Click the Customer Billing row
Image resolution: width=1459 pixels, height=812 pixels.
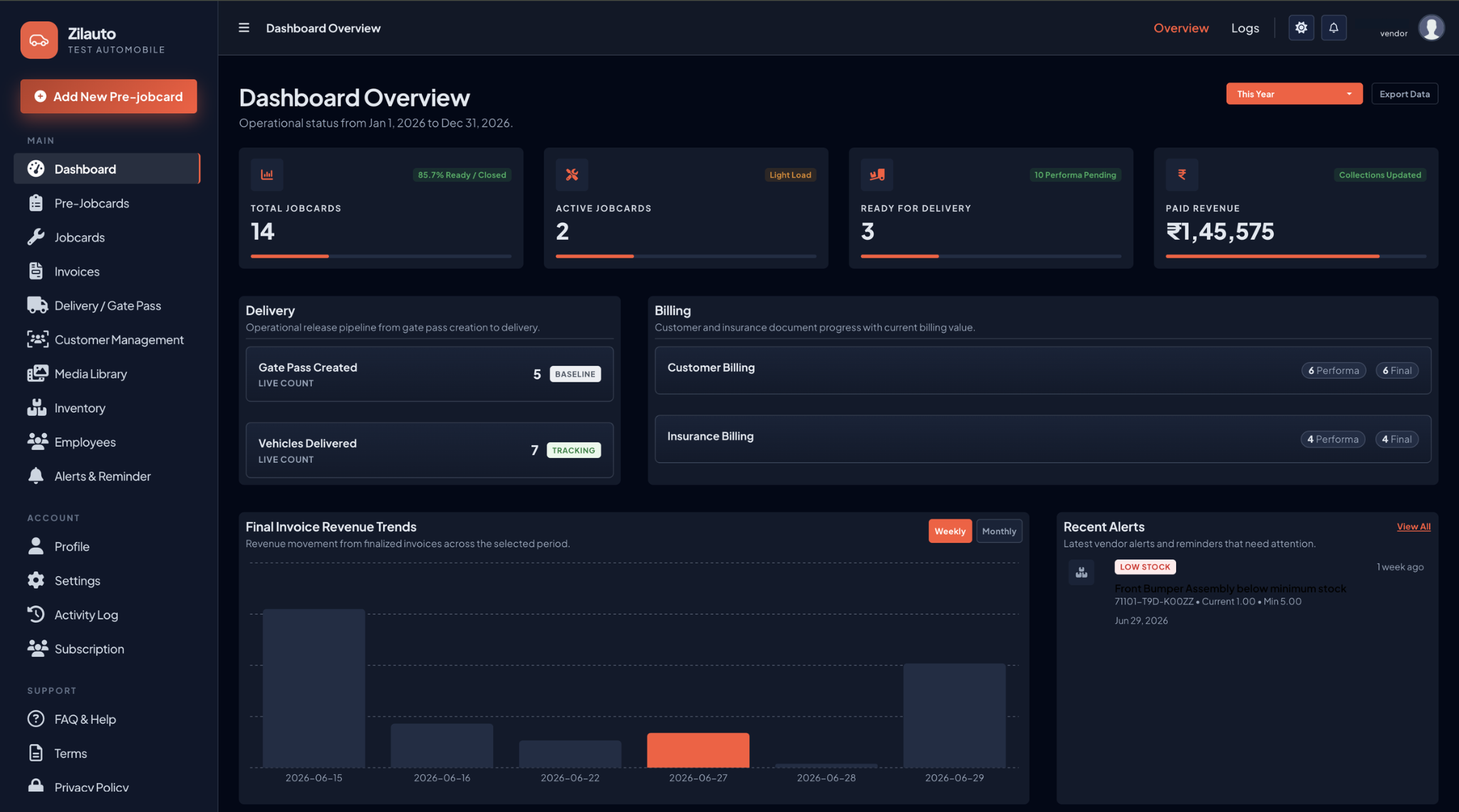[1043, 370]
